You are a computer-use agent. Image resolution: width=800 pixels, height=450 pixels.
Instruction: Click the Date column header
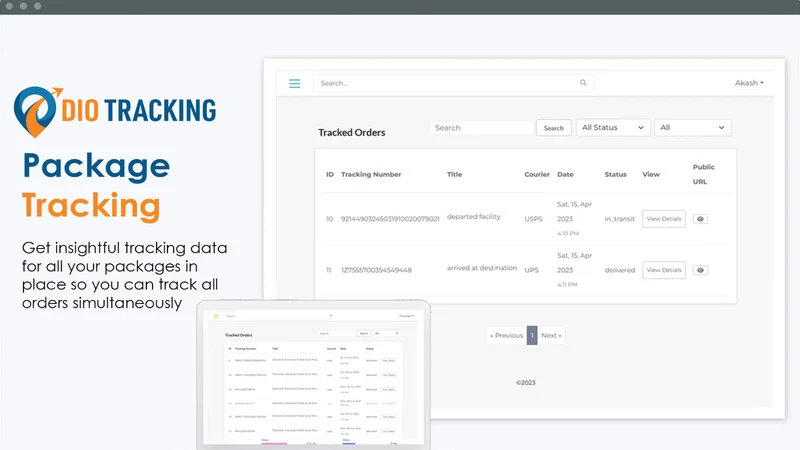pos(565,174)
